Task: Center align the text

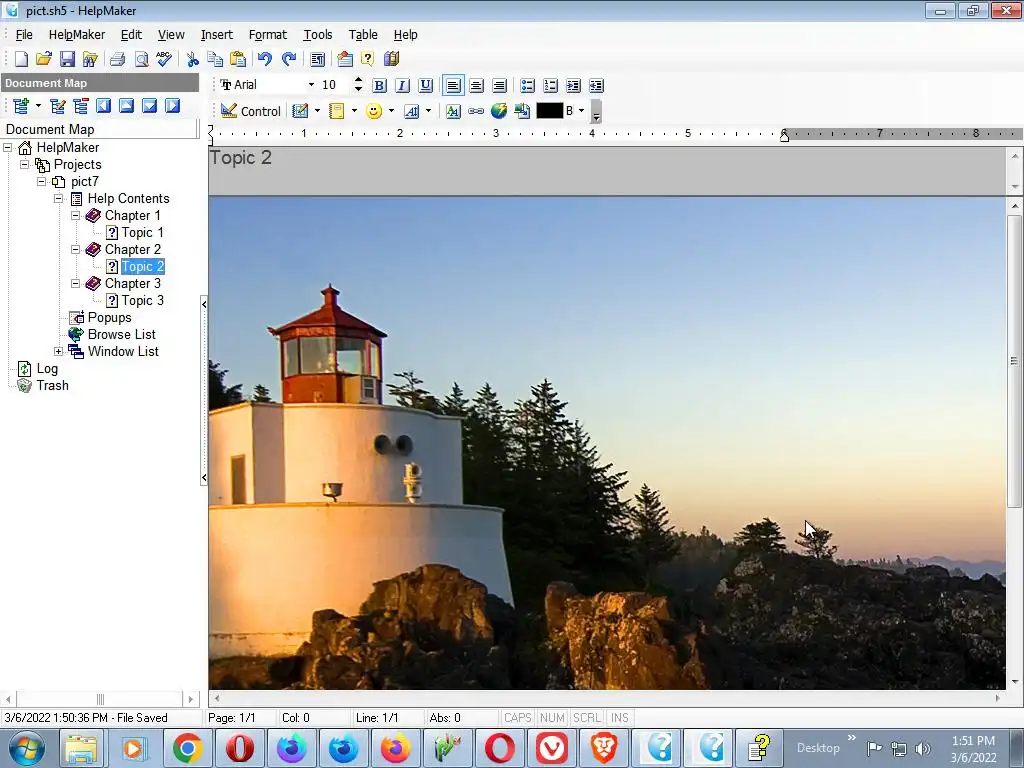Action: pyautogui.click(x=476, y=86)
